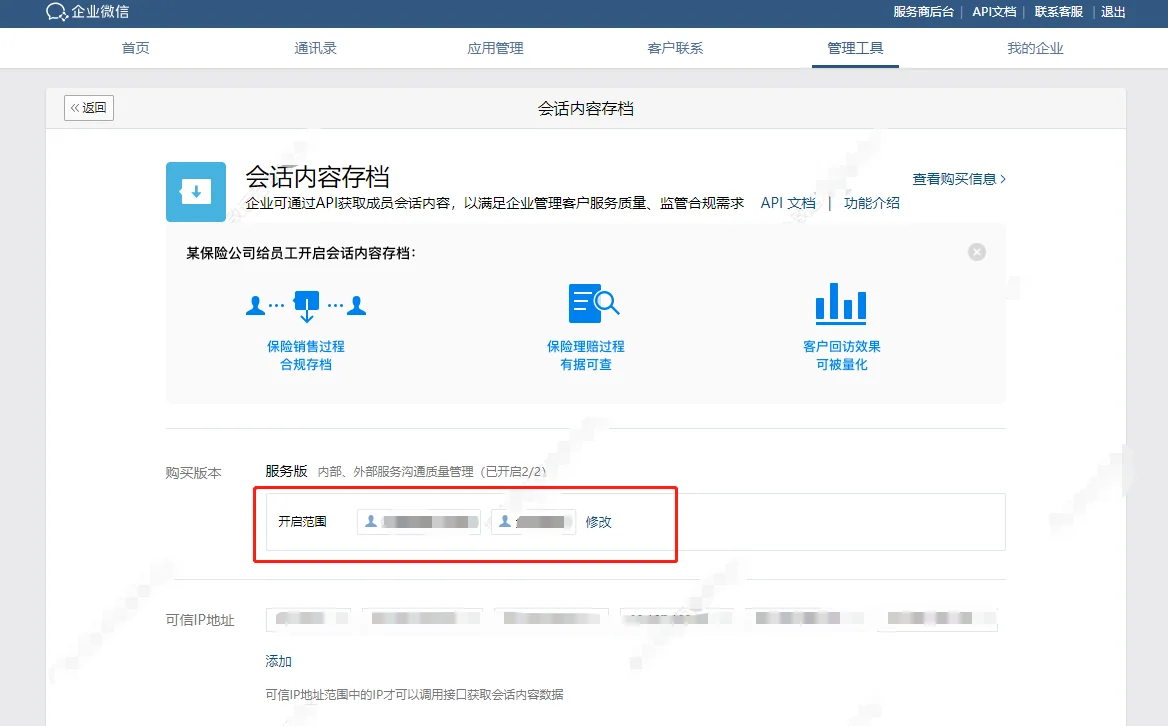Click the blue archive download app icon
1168x726 pixels.
(x=196, y=192)
